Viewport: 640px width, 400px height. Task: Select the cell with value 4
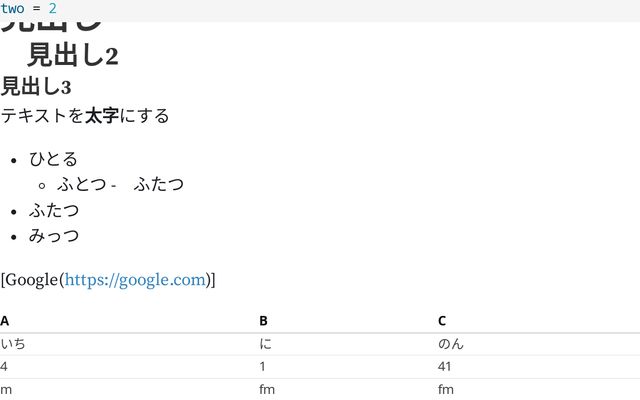click(x=5, y=367)
